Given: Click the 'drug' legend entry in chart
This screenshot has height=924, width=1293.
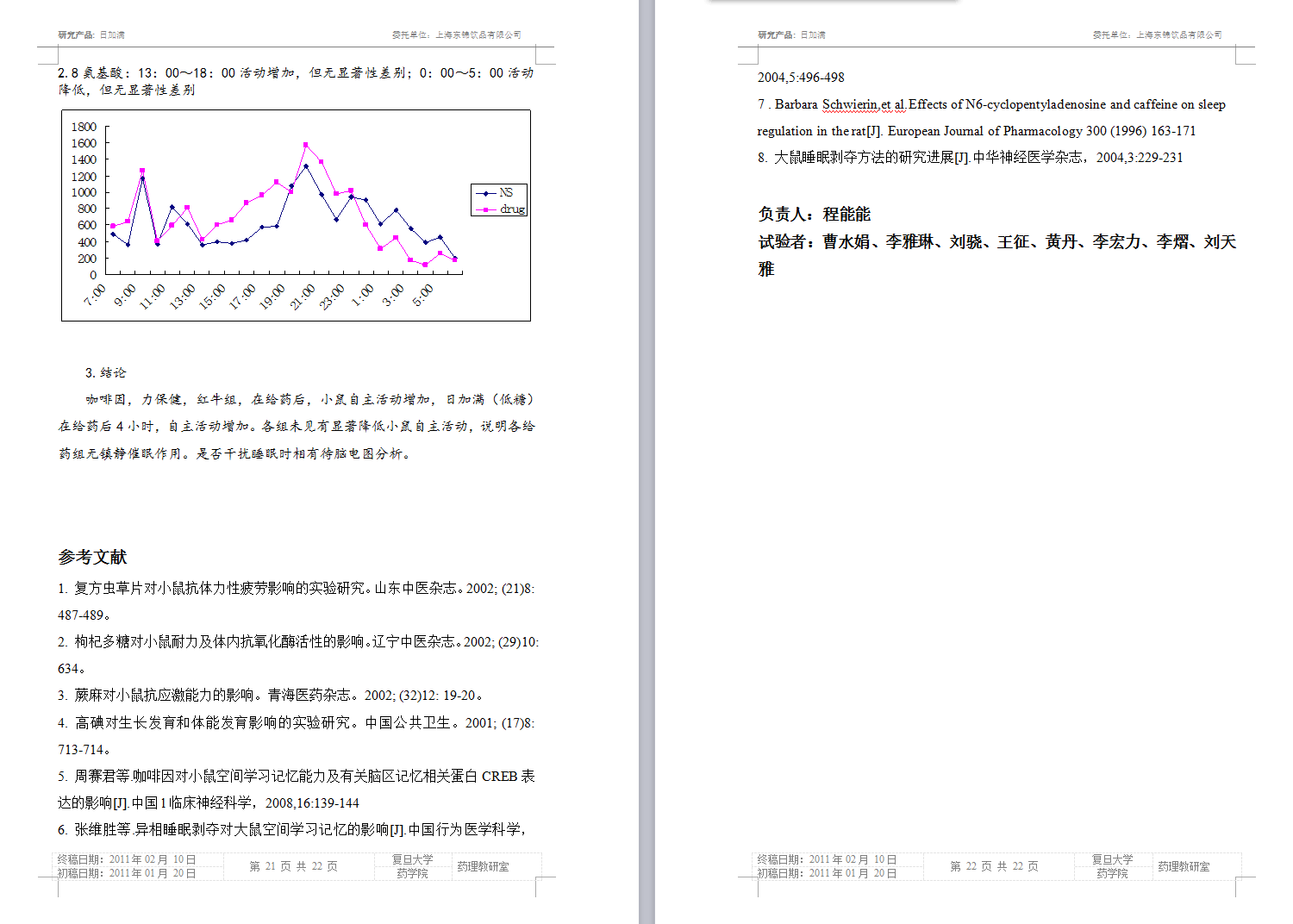Looking at the screenshot, I should [500, 209].
